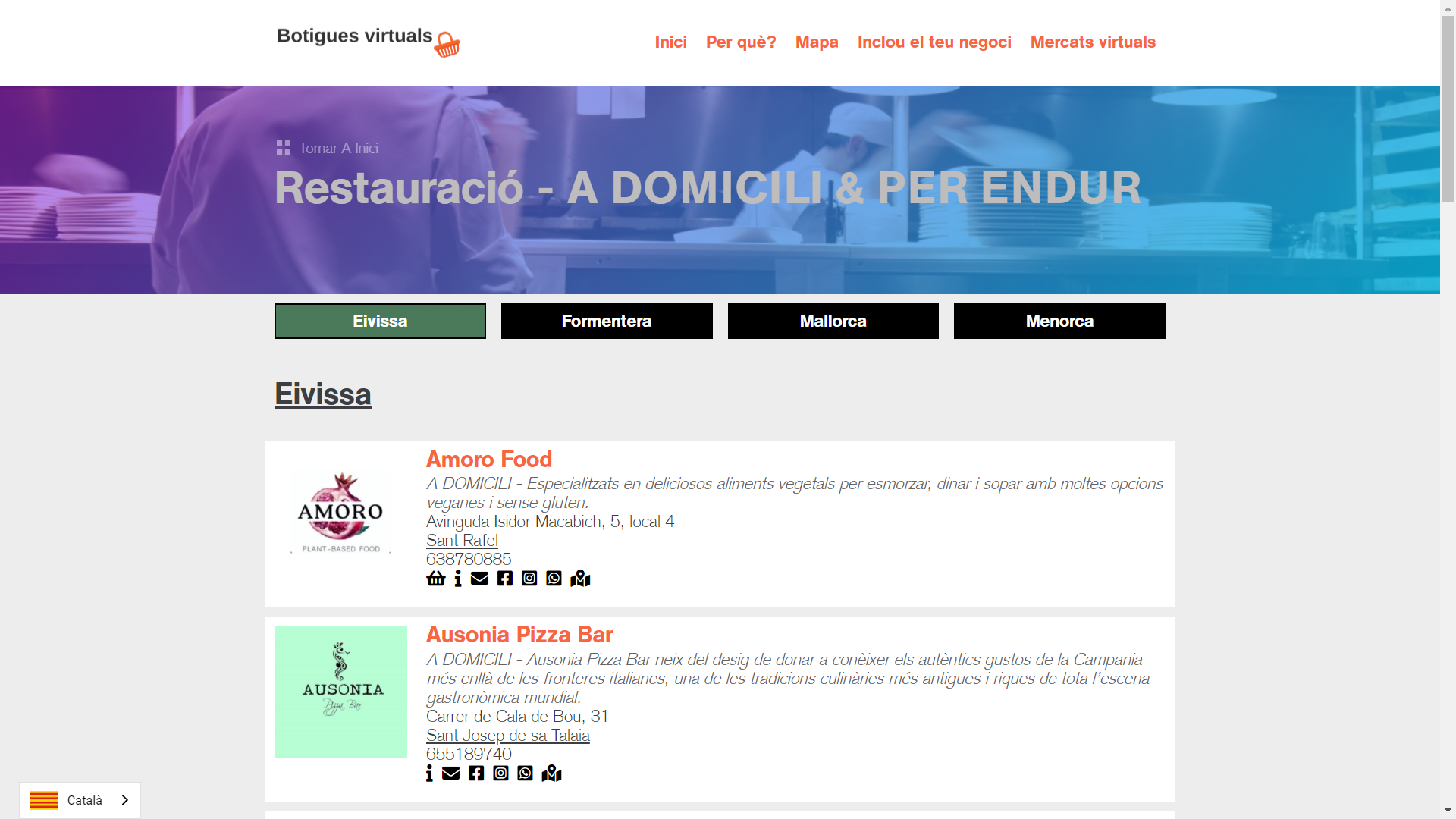Email Ausonia Pizza Bar via envelope icon
The width and height of the screenshot is (1456, 819).
(x=450, y=773)
